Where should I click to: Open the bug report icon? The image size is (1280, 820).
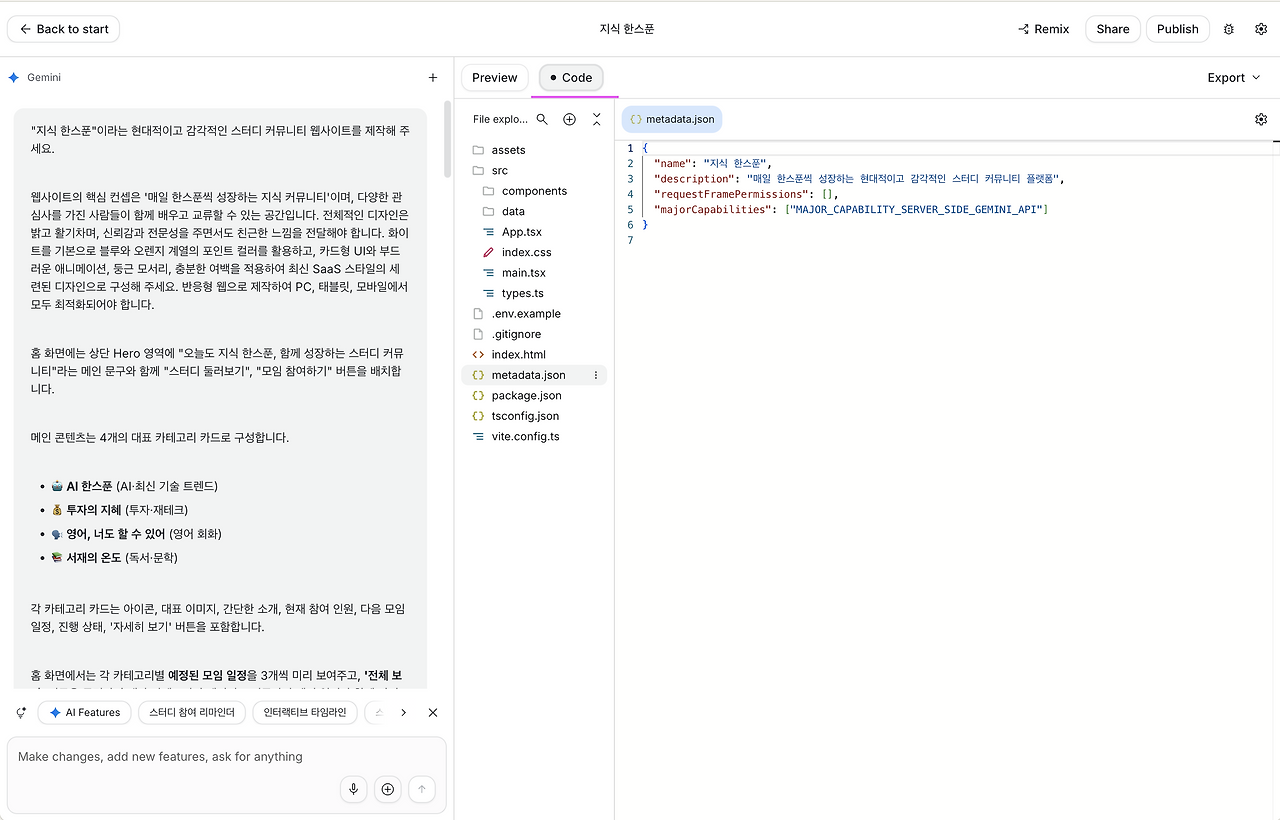(x=1229, y=29)
